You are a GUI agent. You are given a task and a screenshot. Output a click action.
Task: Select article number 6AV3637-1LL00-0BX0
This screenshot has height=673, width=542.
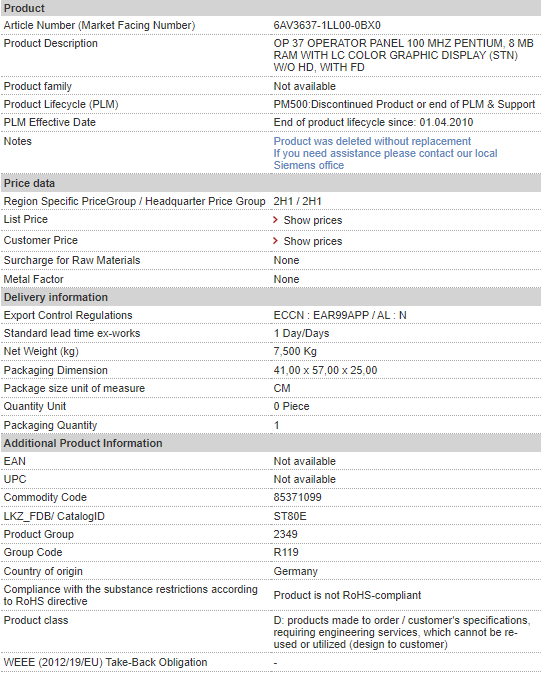[327, 25]
